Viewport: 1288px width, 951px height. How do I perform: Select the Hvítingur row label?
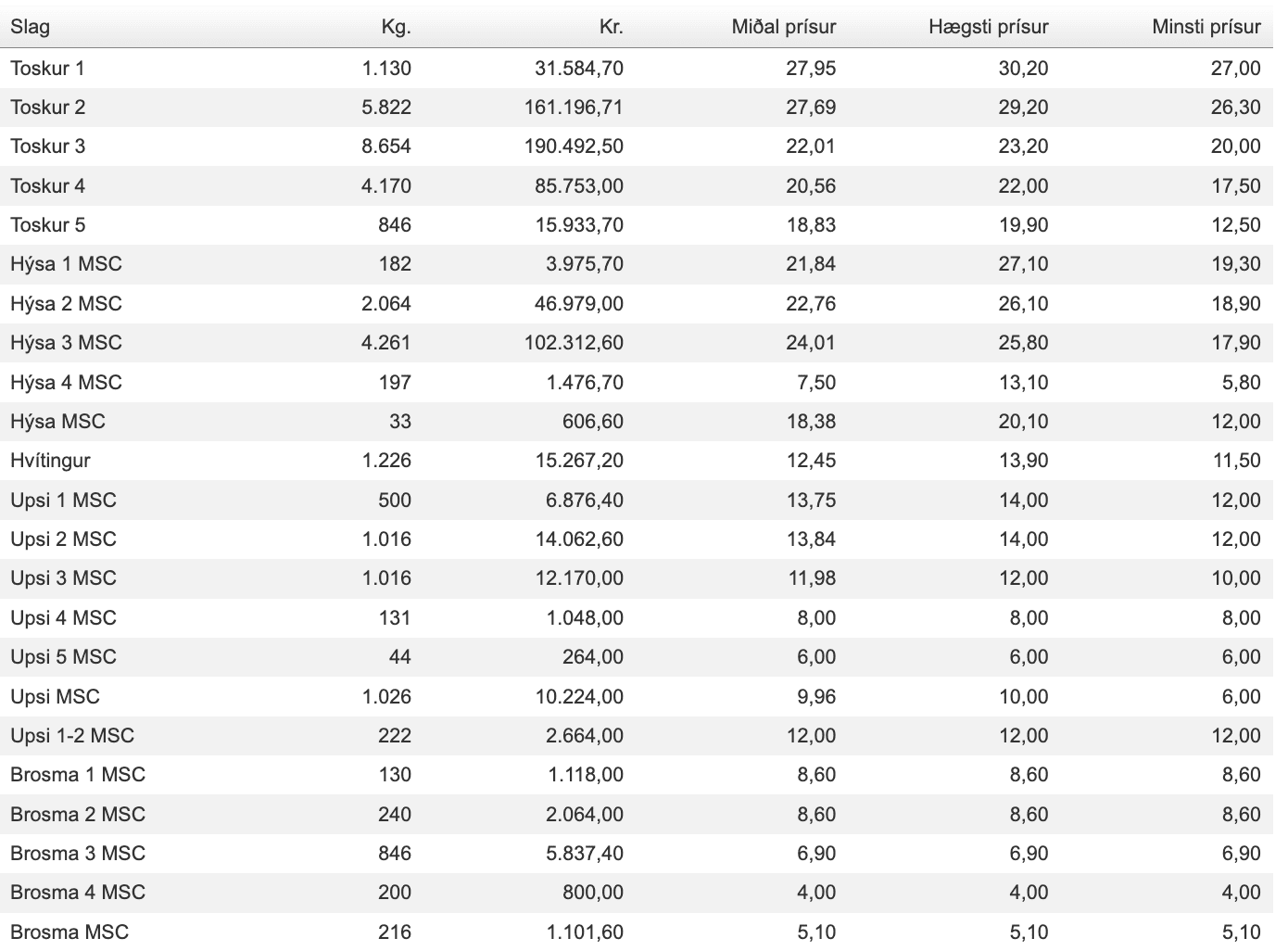(x=51, y=461)
